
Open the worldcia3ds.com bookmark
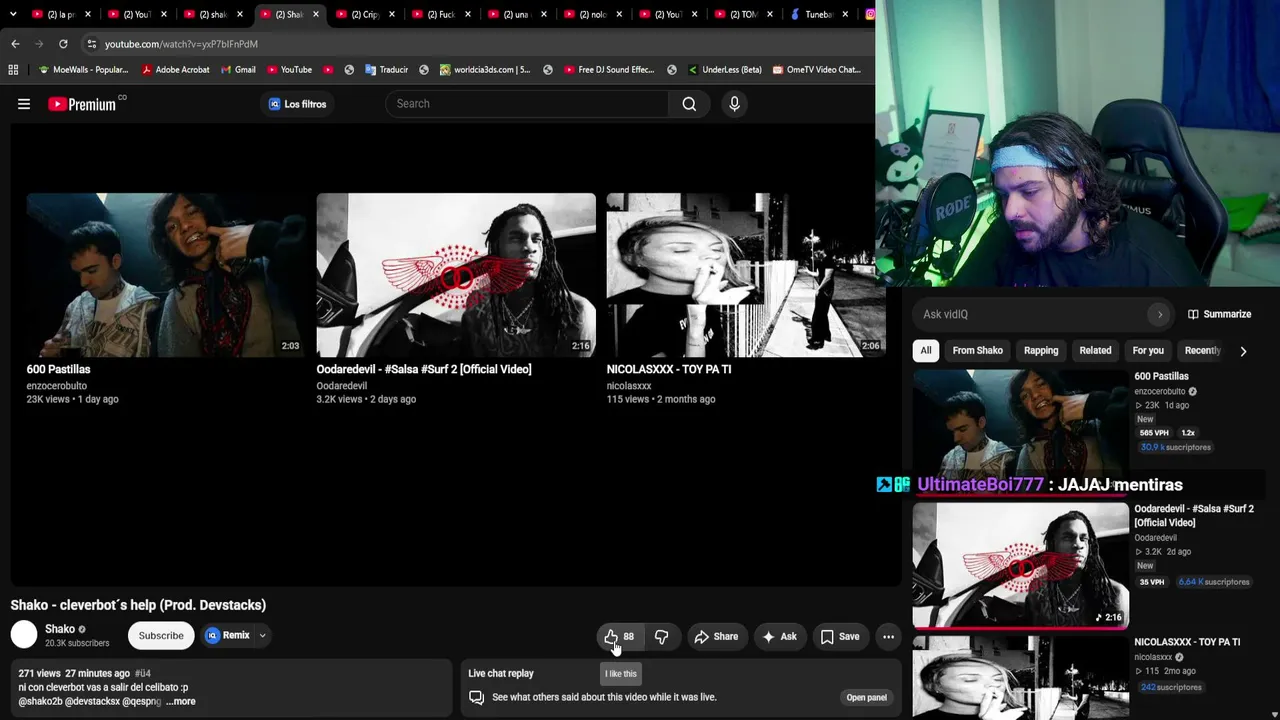click(x=485, y=70)
